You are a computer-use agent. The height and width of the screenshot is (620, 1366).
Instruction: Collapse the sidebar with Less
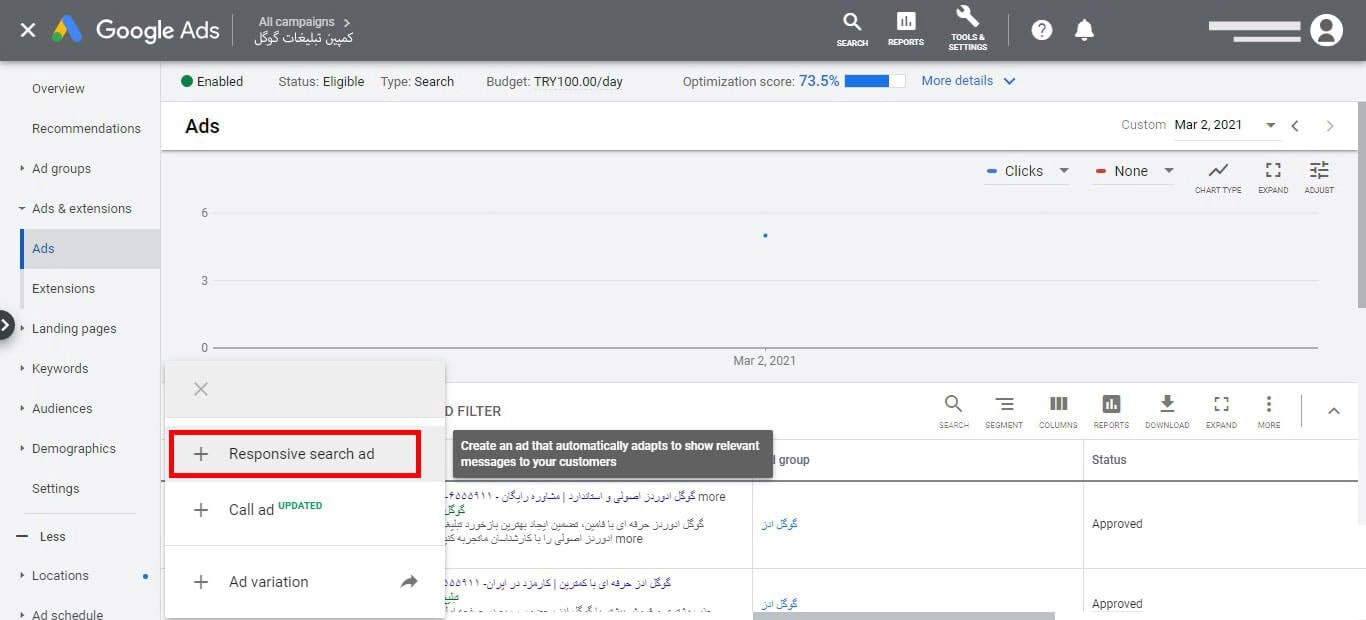(x=41, y=536)
